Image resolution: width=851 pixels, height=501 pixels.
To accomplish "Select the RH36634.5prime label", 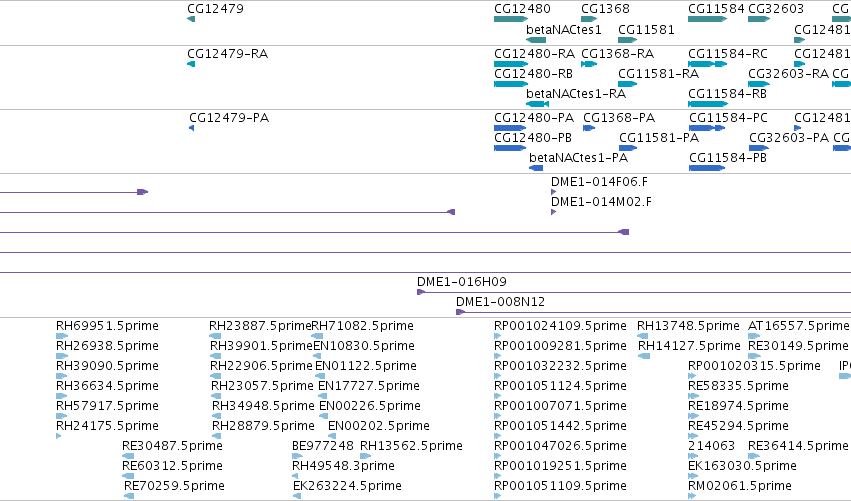I will (107, 386).
